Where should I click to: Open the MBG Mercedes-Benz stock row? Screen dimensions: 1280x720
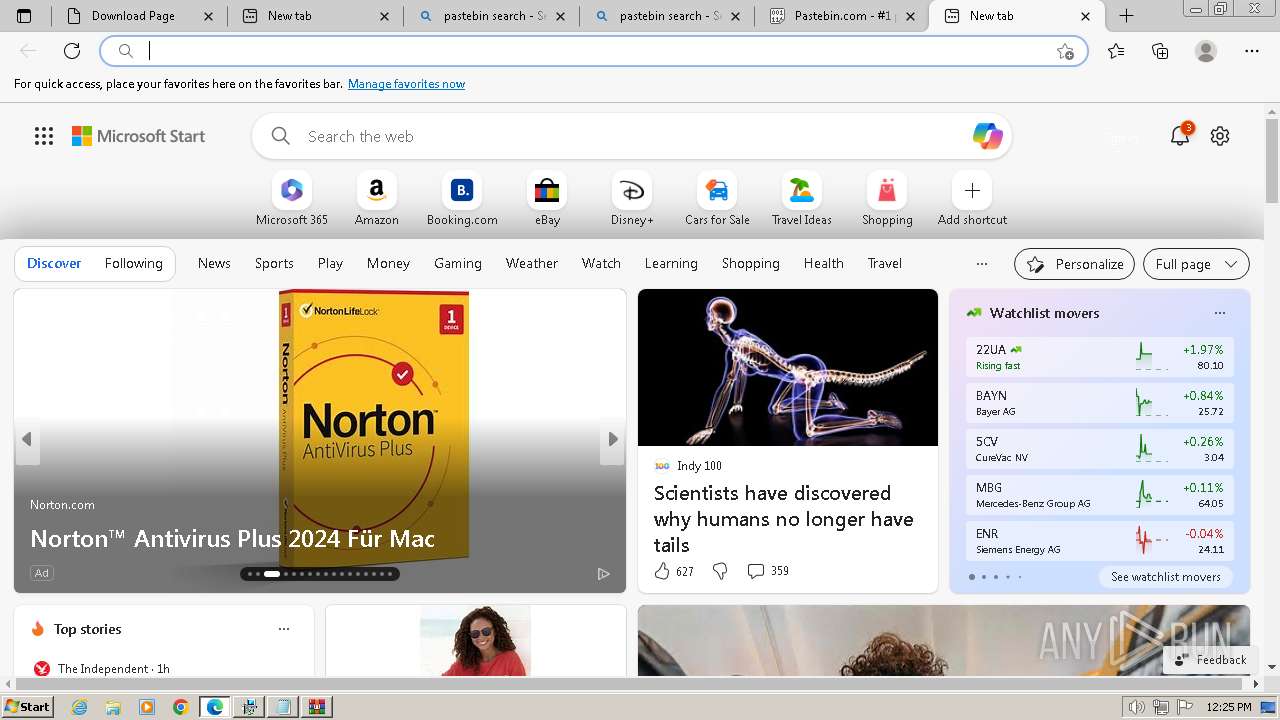[1100, 495]
